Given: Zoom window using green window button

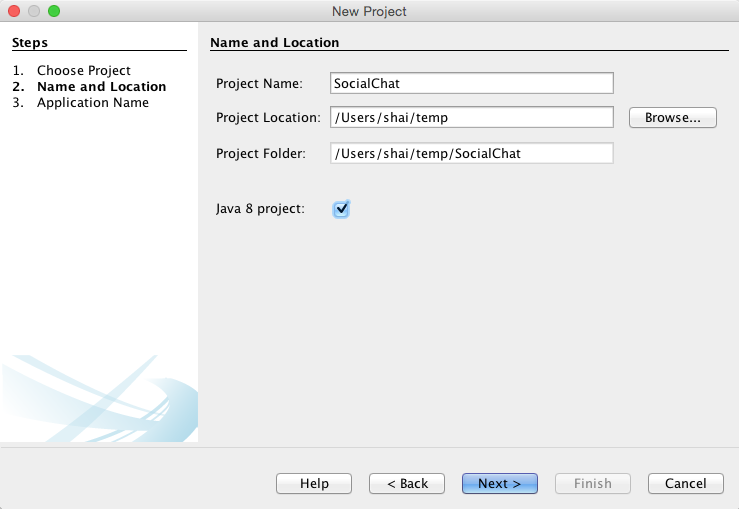Looking at the screenshot, I should (54, 11).
